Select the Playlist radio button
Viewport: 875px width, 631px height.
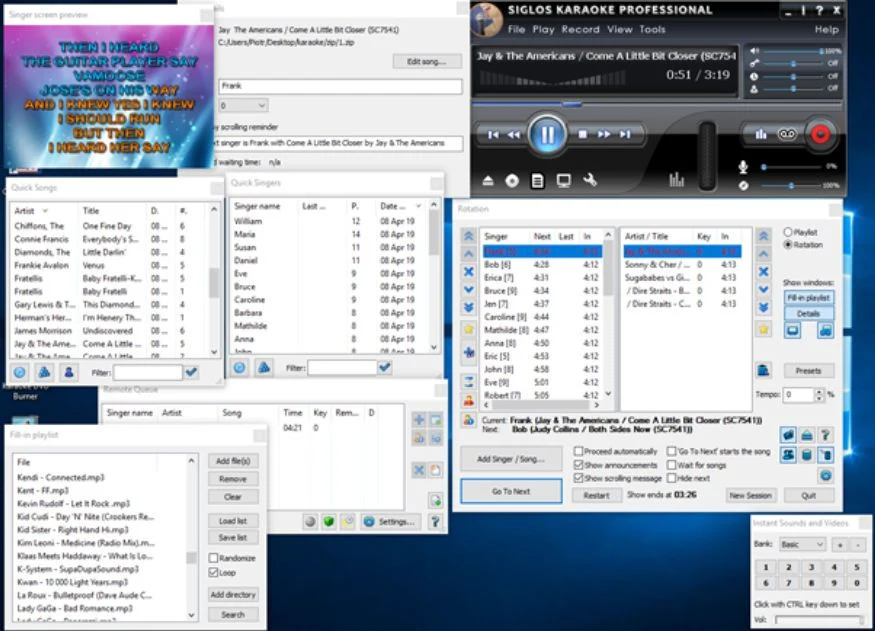coord(788,232)
